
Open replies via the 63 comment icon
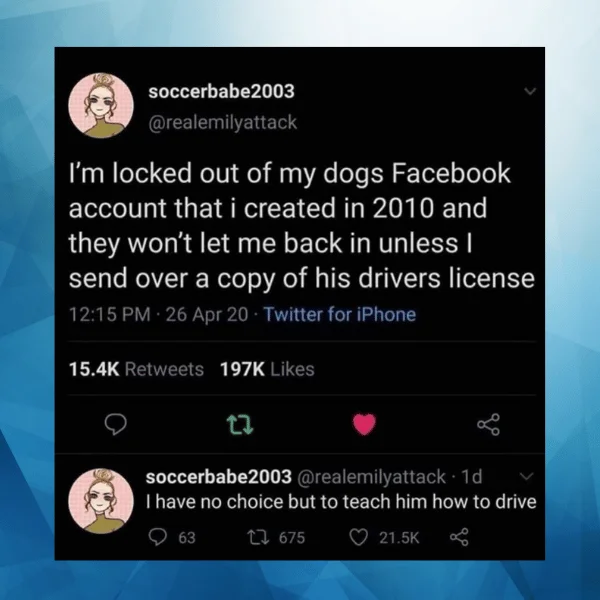coord(158,537)
